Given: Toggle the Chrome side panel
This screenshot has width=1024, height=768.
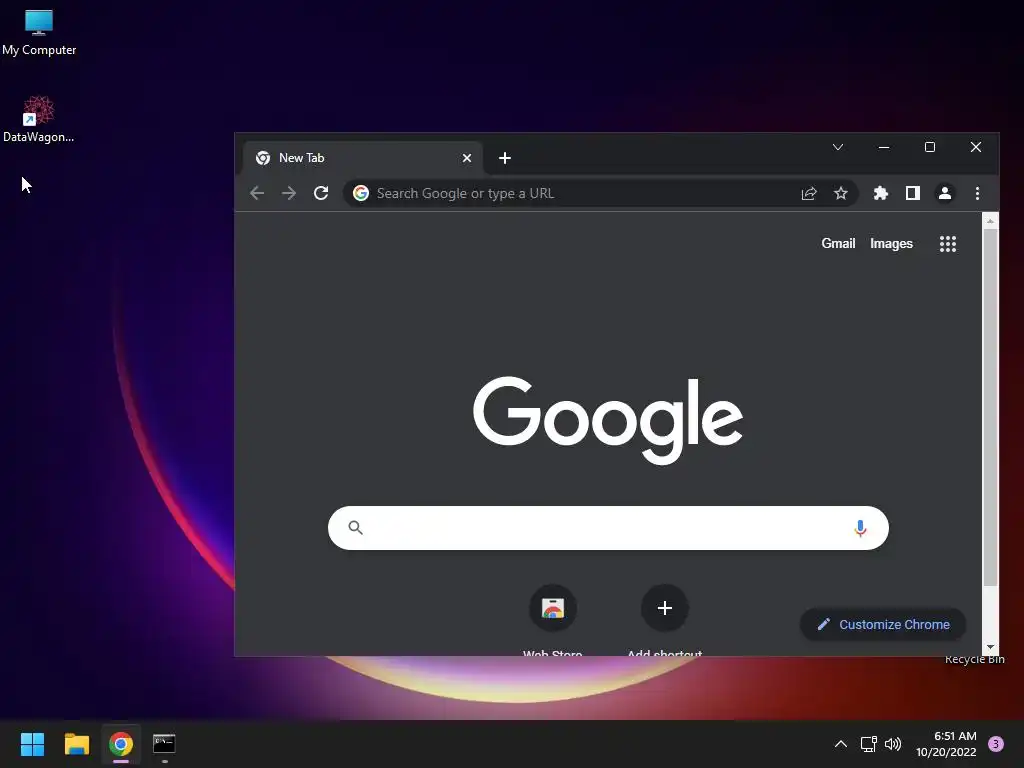Looking at the screenshot, I should click(913, 193).
